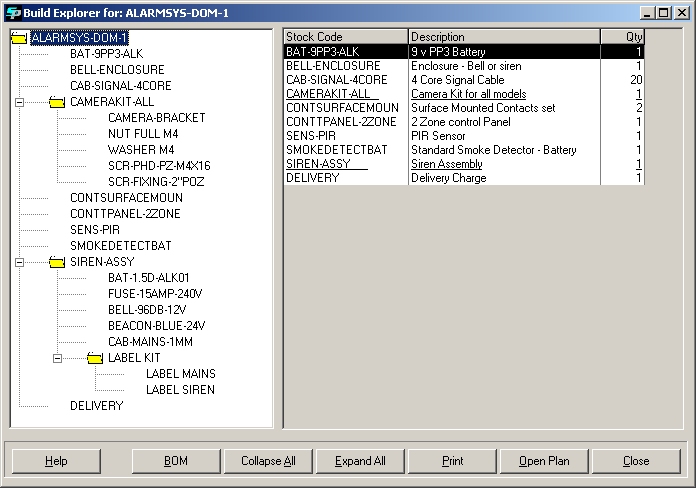Screen dimensions: 696x488
Task: Sort by the Stock Code column header
Action: (345, 37)
